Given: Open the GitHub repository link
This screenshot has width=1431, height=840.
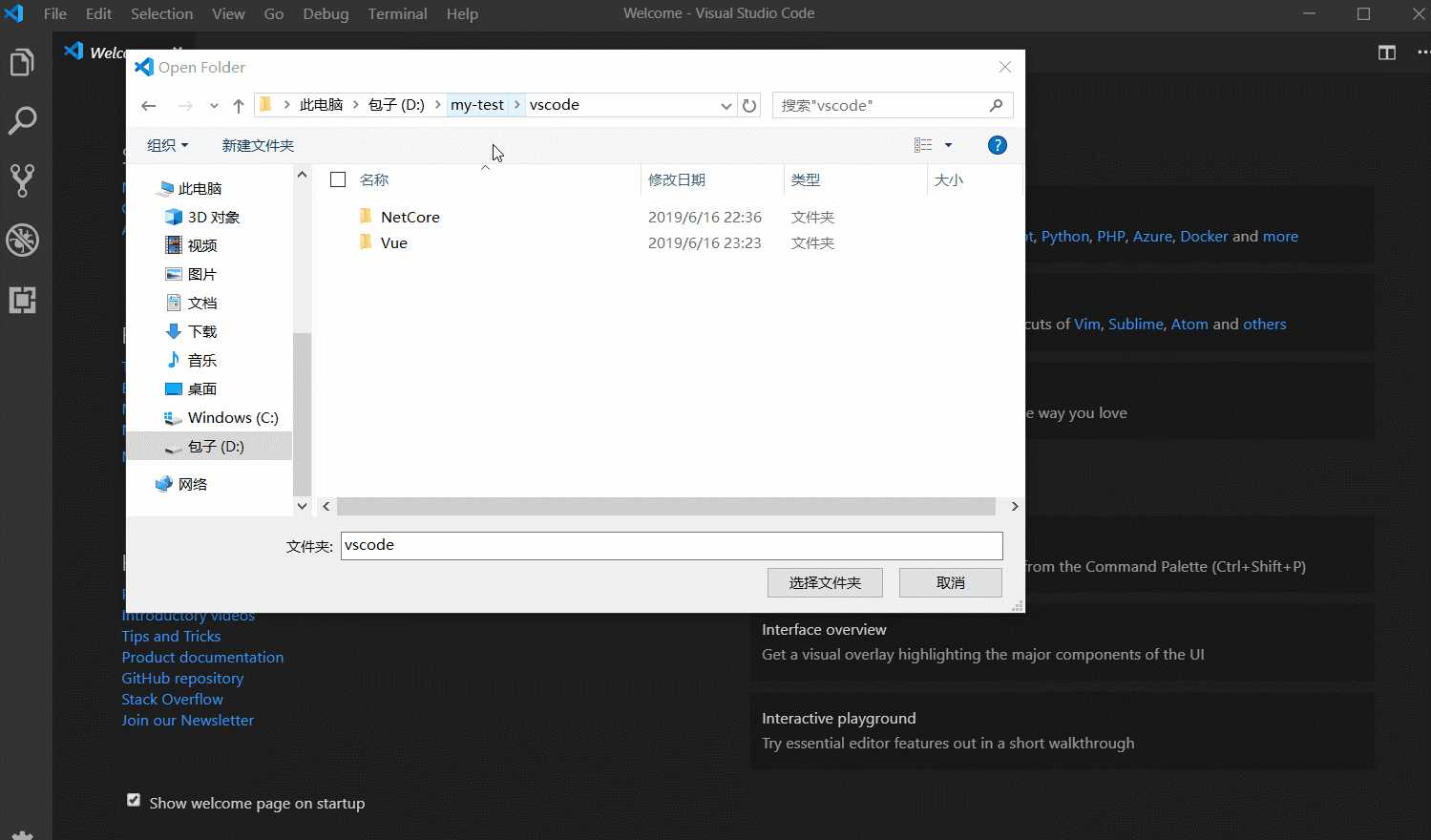Looking at the screenshot, I should (182, 678).
